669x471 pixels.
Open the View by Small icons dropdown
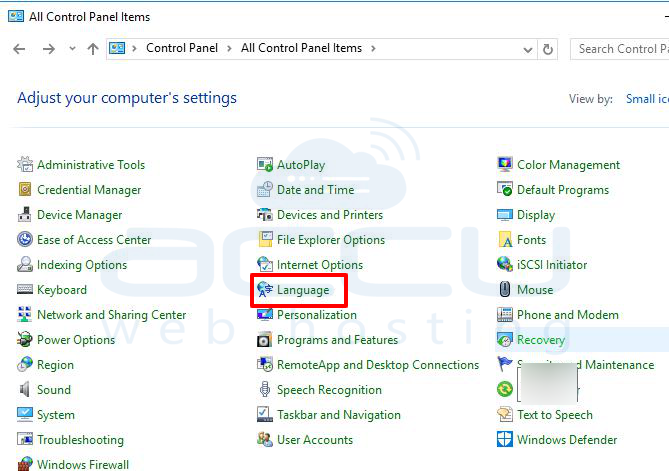[647, 99]
